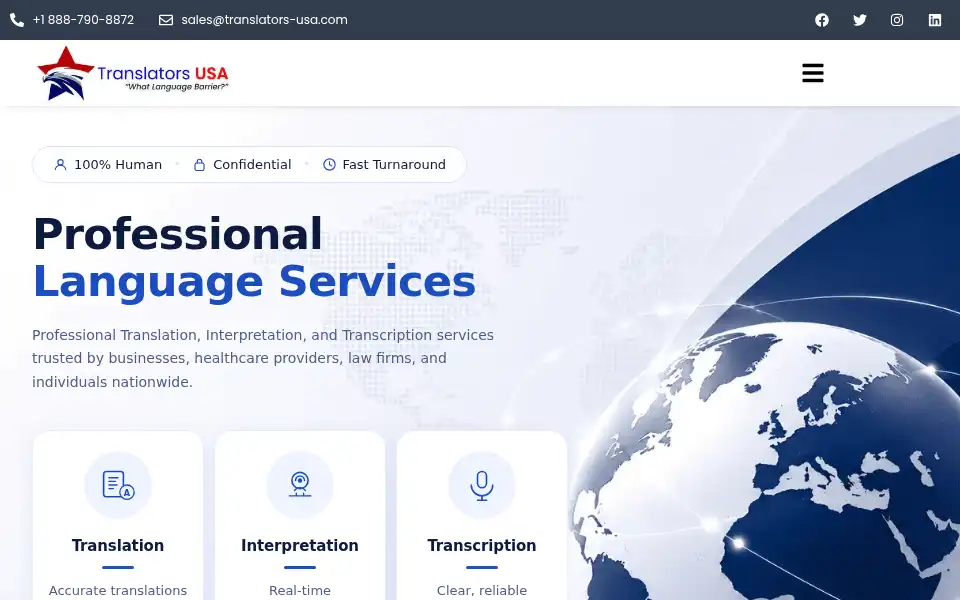Viewport: 960px width, 600px height.
Task: Open the Transcription service card title
Action: pos(482,546)
